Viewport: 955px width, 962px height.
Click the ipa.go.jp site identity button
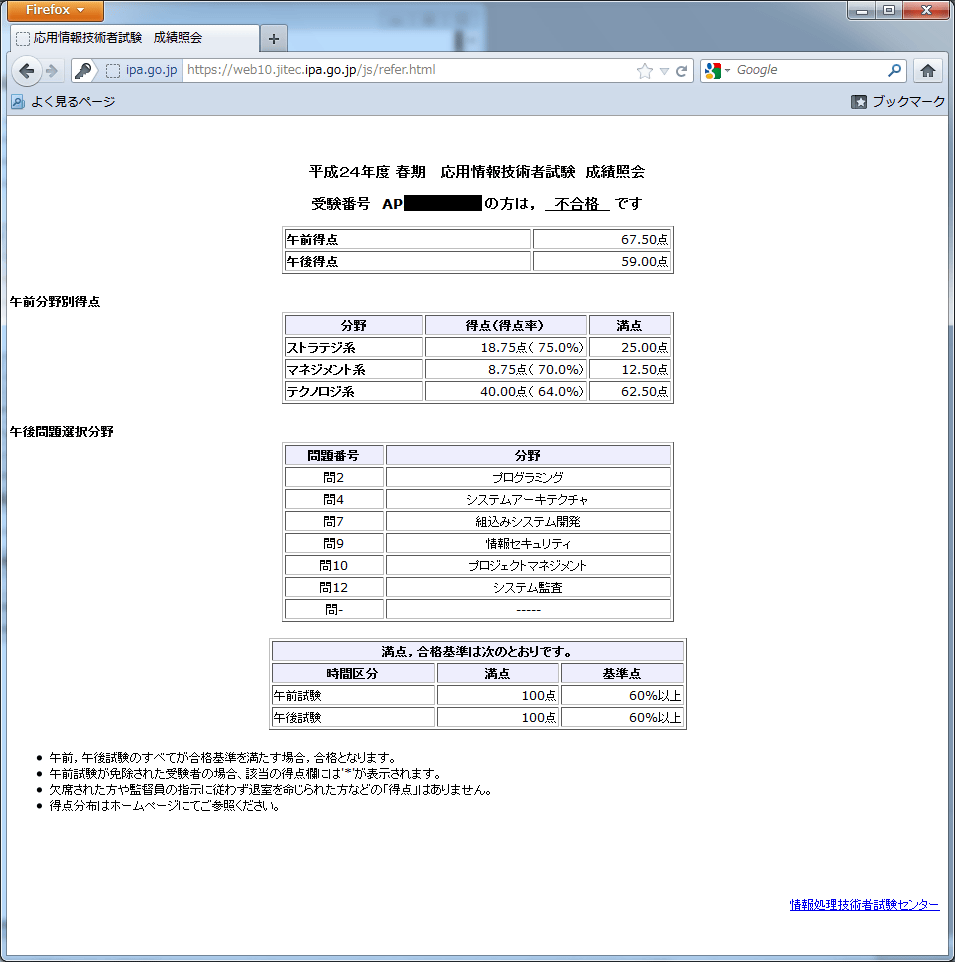tap(142, 71)
